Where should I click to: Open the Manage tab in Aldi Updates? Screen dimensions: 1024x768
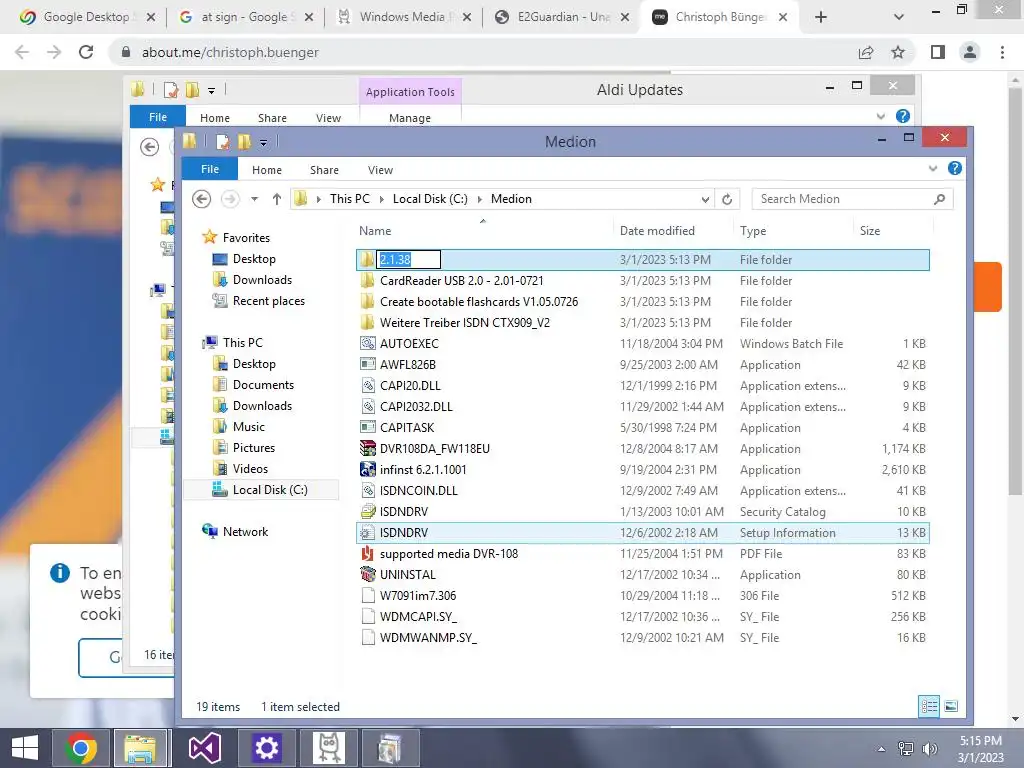(409, 118)
